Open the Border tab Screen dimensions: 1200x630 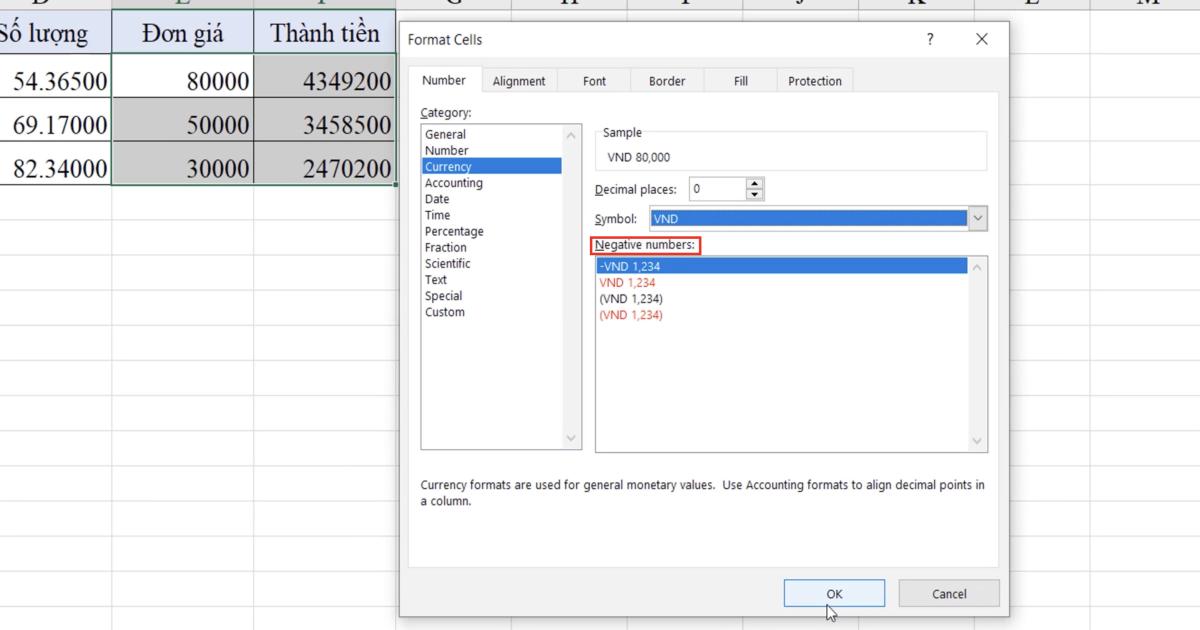click(666, 80)
